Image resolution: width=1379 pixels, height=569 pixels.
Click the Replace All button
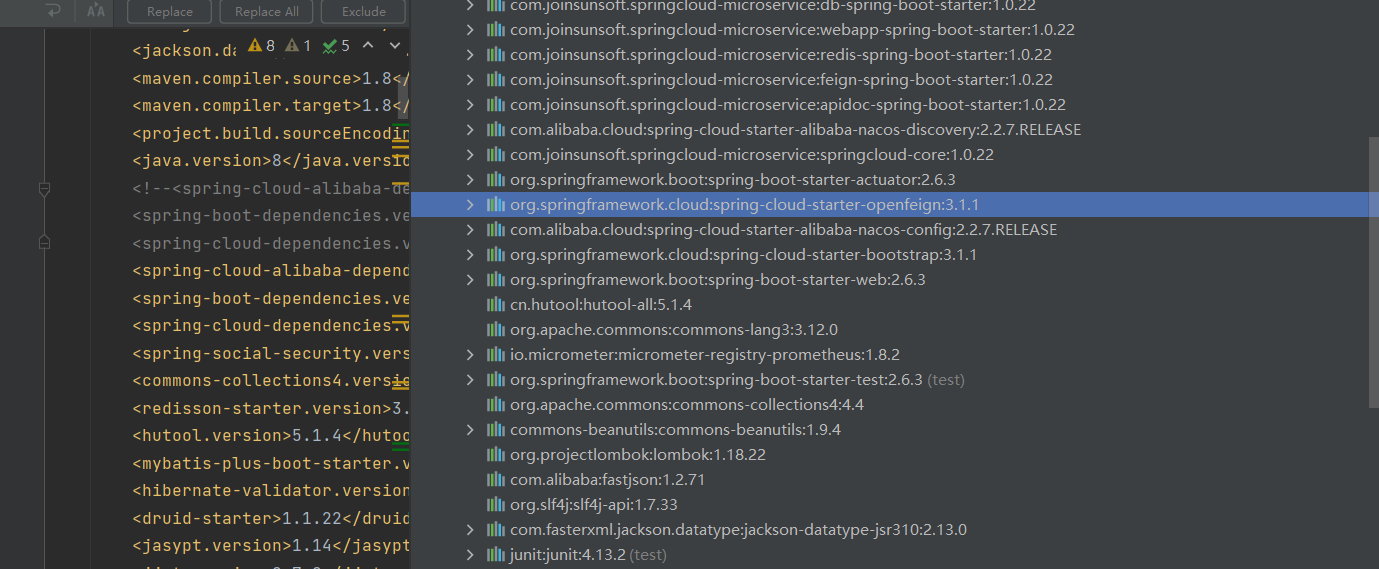click(266, 12)
